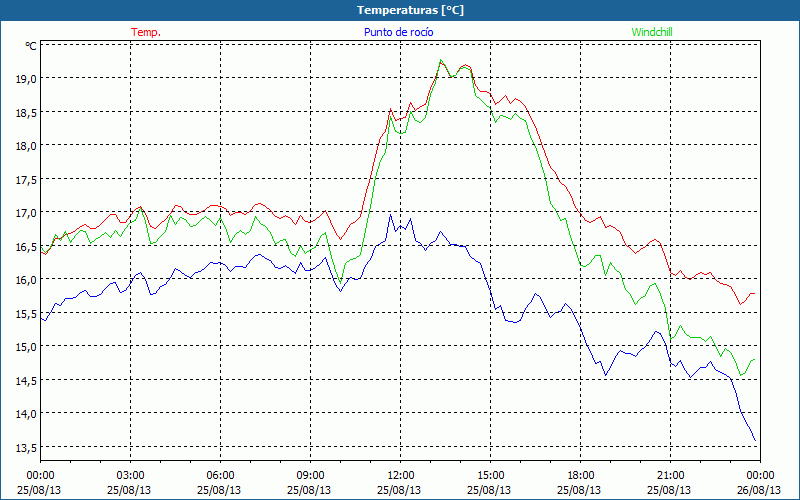
Task: Click the 15,5 y-axis value
Action: [26, 313]
